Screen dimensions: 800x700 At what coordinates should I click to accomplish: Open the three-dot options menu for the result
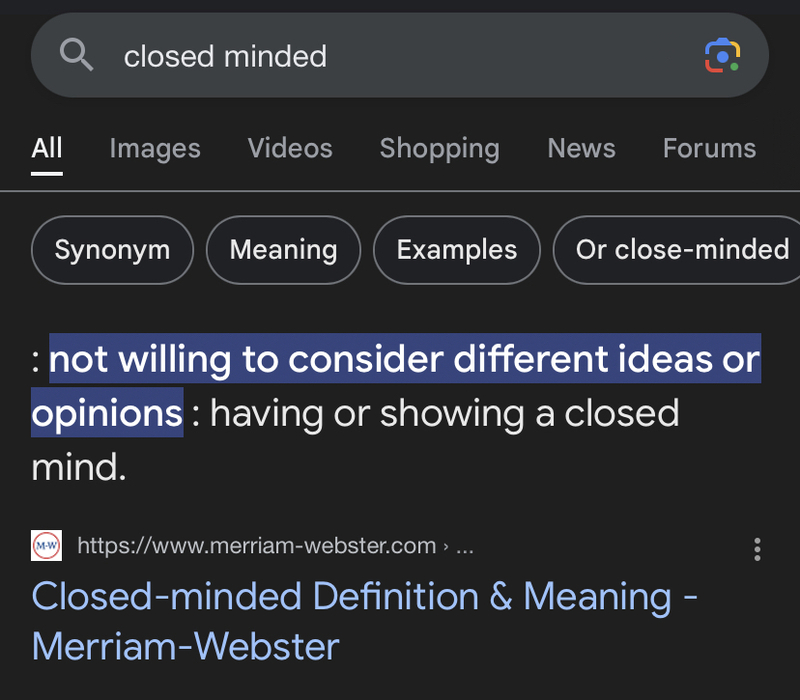(x=757, y=548)
